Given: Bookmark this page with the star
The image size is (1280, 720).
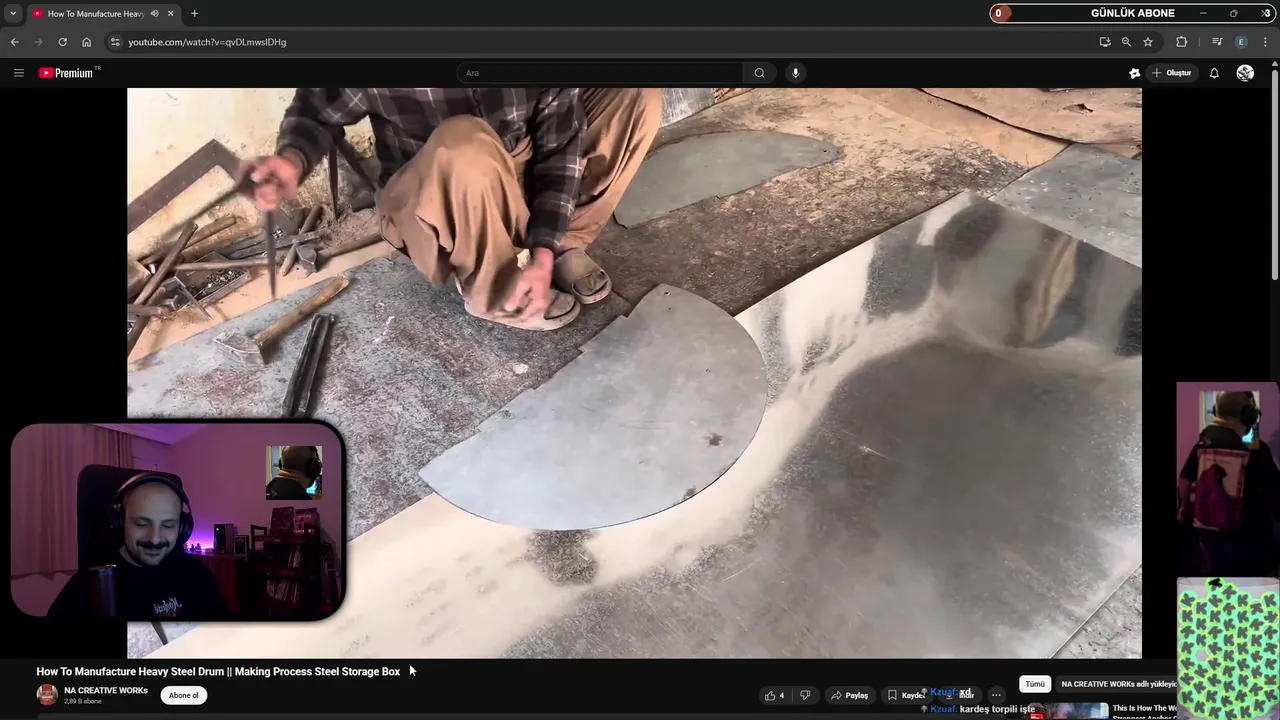Looking at the screenshot, I should point(1148,42).
